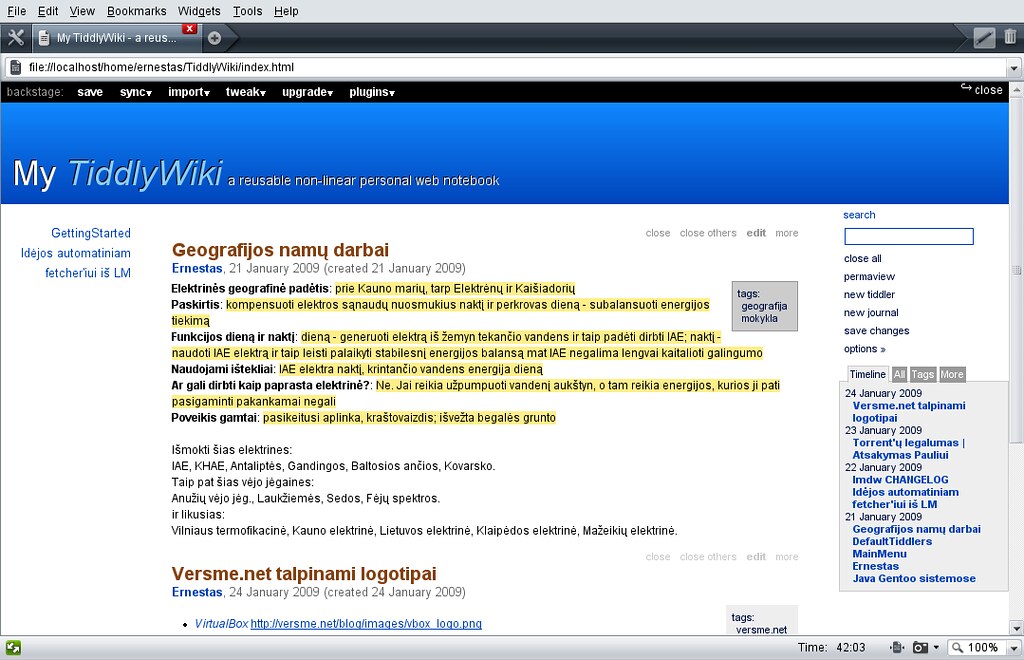The image size is (1024, 660).
Task: Open the Help menu
Action: pyautogui.click(x=286, y=11)
